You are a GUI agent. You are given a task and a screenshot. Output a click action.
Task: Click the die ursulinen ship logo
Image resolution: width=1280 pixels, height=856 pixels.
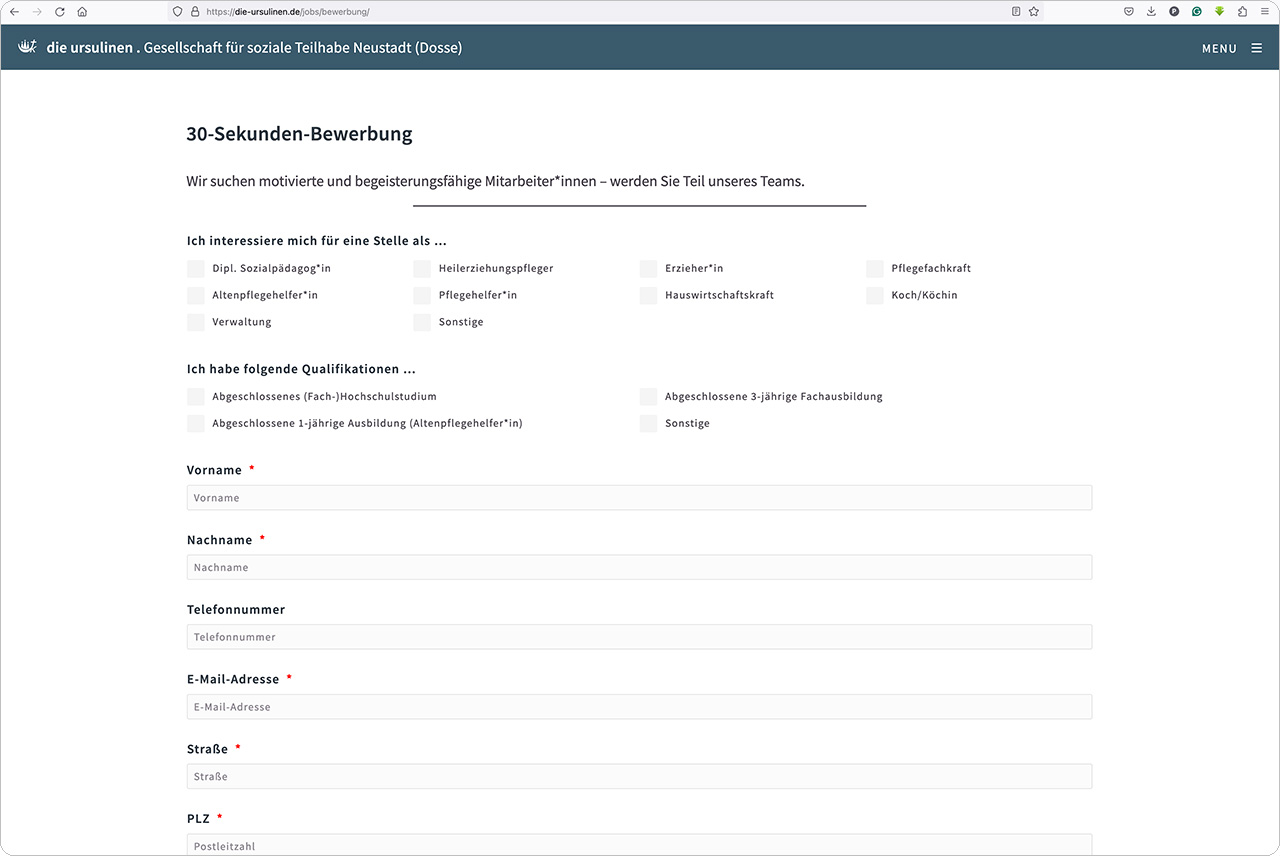pos(28,47)
